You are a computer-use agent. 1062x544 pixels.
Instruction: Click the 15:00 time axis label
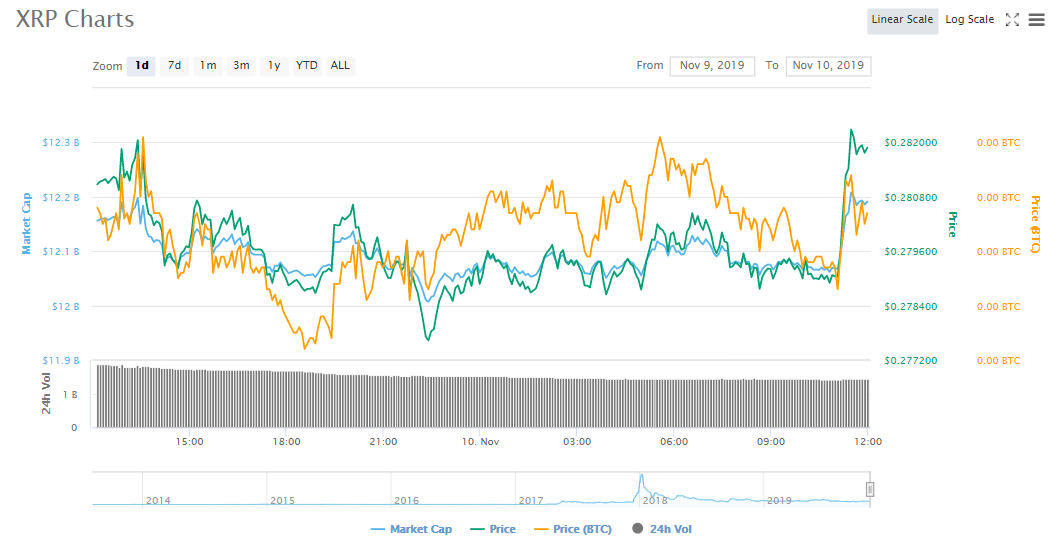coord(190,442)
